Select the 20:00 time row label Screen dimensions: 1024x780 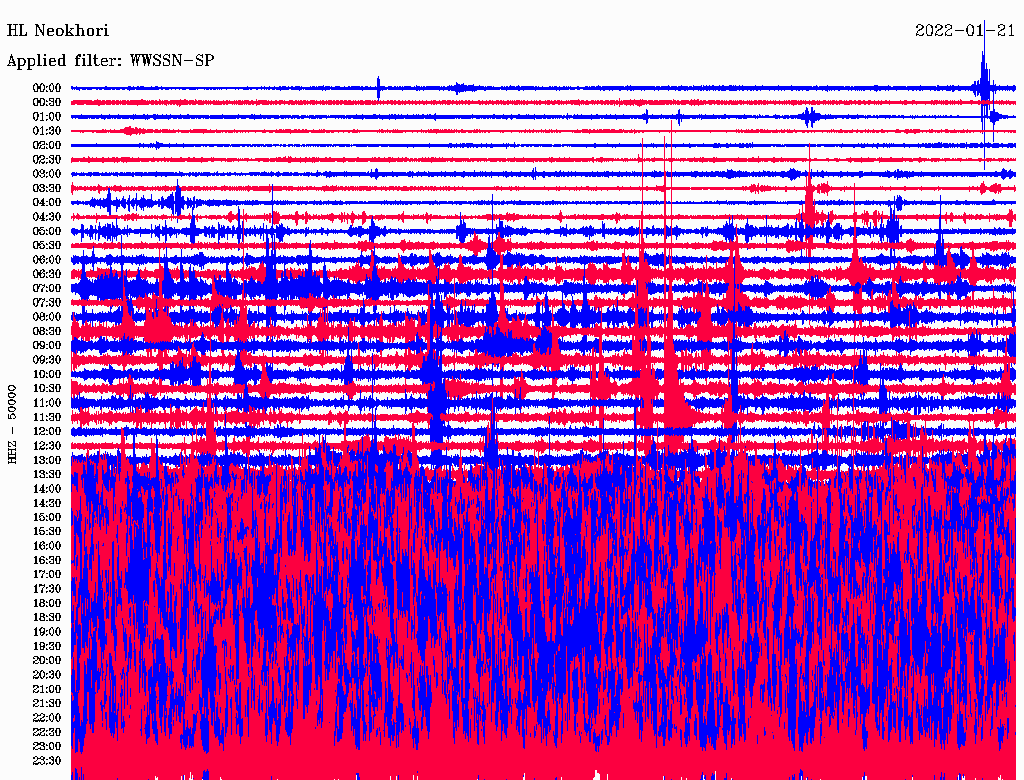tap(46, 660)
